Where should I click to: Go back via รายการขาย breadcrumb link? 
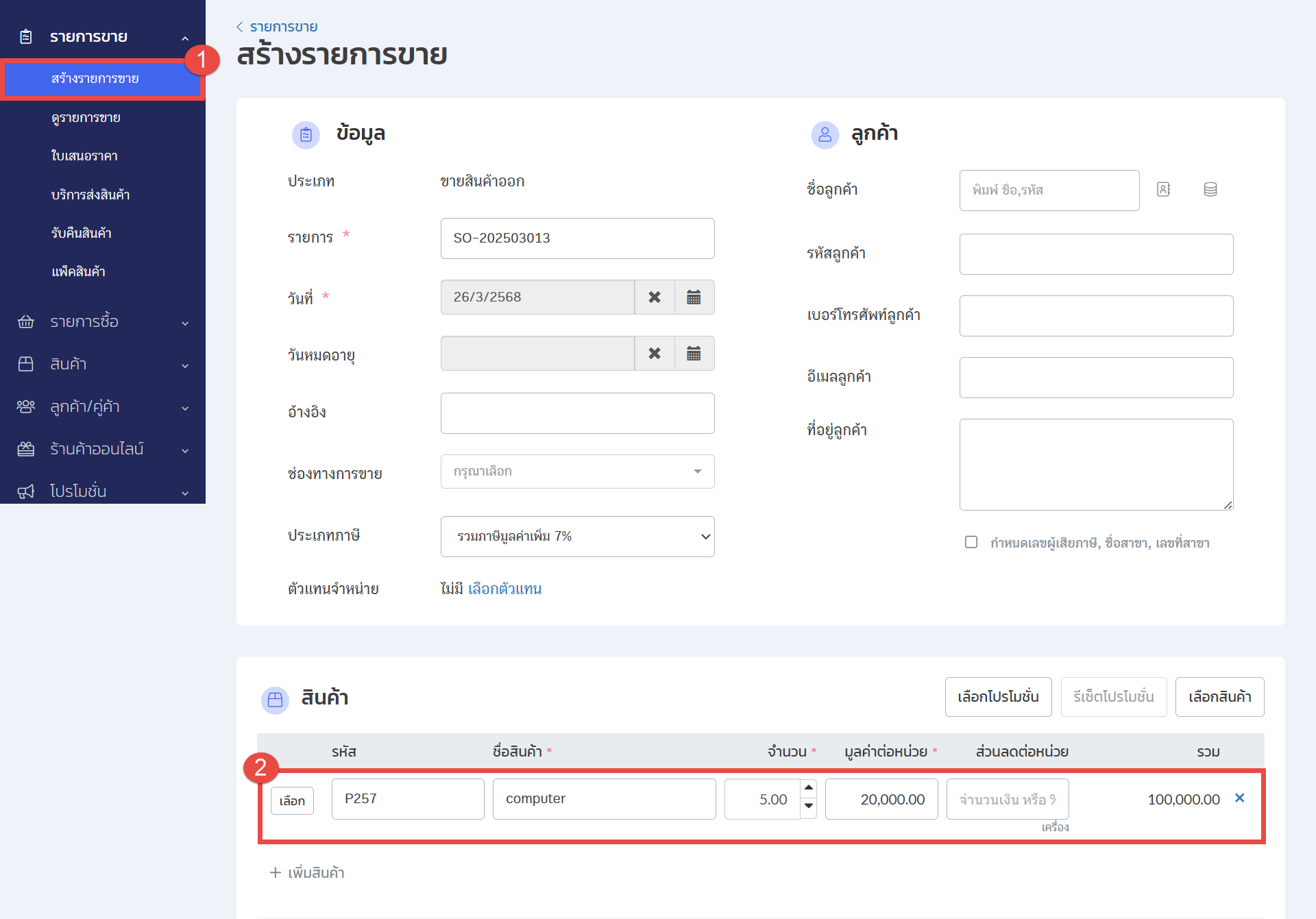(x=284, y=27)
